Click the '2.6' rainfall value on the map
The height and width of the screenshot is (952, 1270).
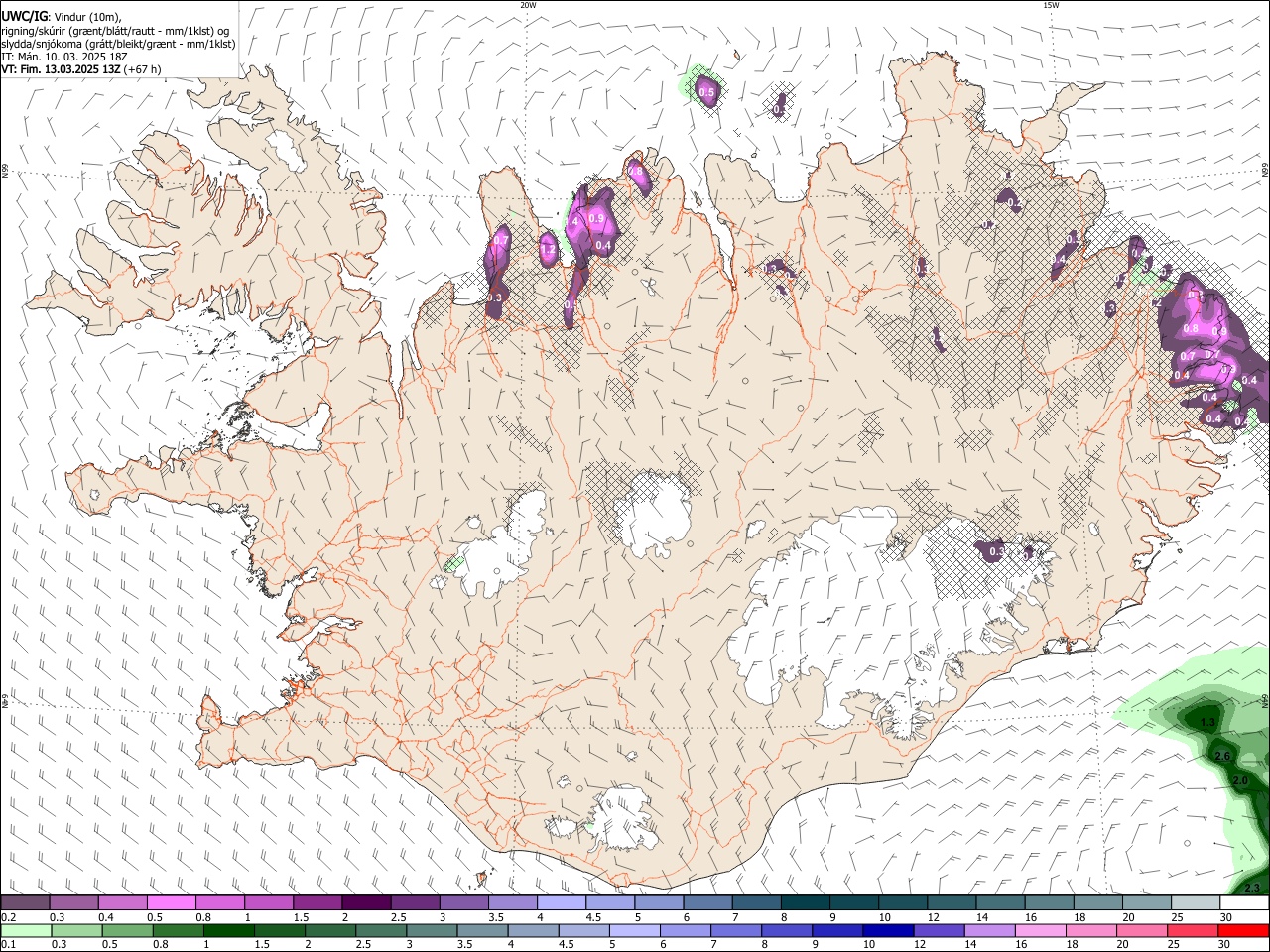pyautogui.click(x=1222, y=757)
